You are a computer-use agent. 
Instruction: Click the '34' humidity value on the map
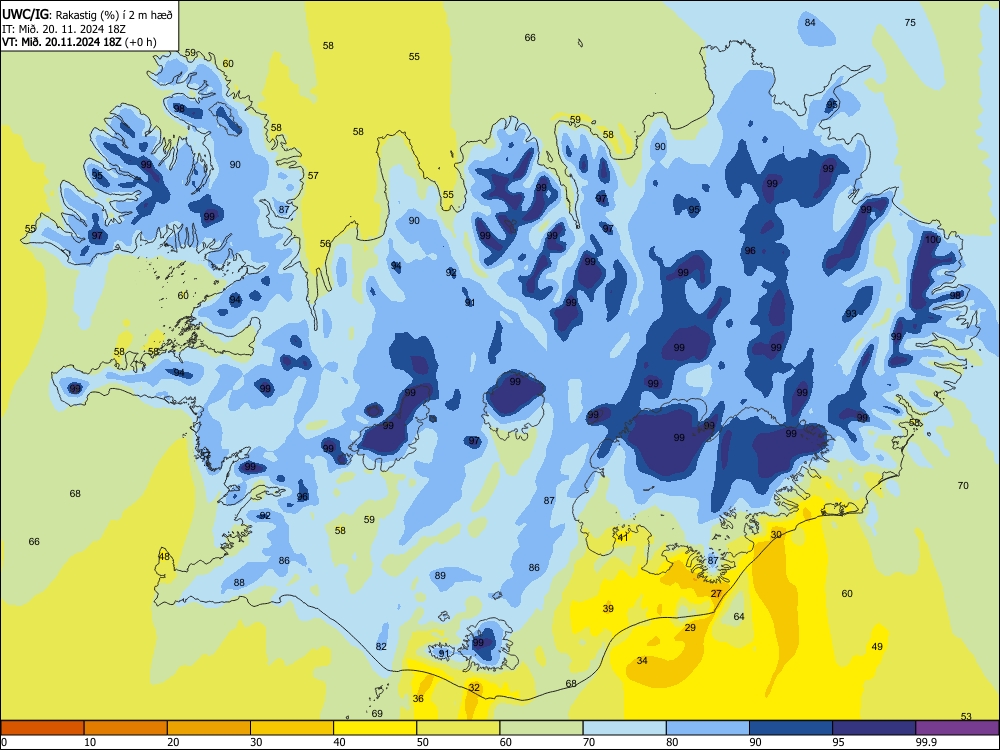click(642, 660)
